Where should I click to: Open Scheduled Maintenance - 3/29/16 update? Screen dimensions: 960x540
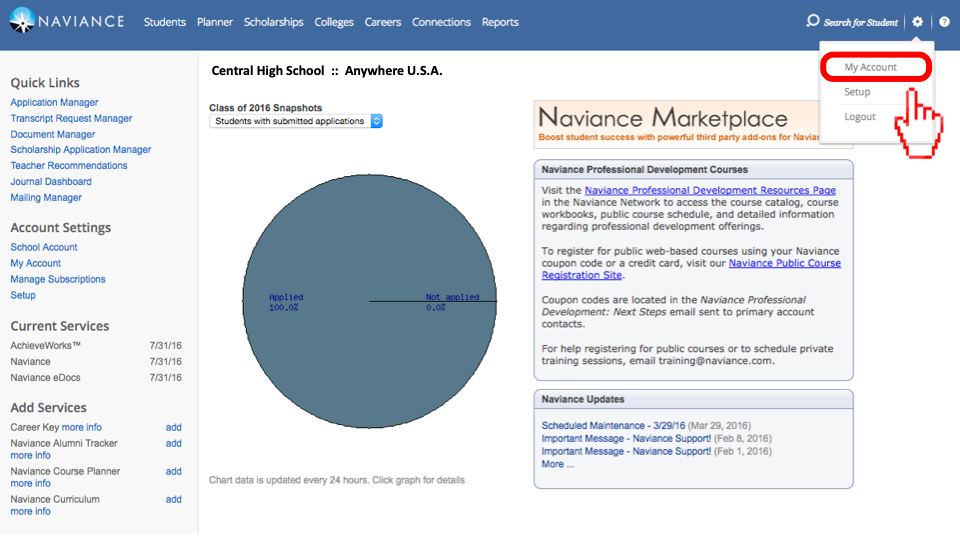613,426
